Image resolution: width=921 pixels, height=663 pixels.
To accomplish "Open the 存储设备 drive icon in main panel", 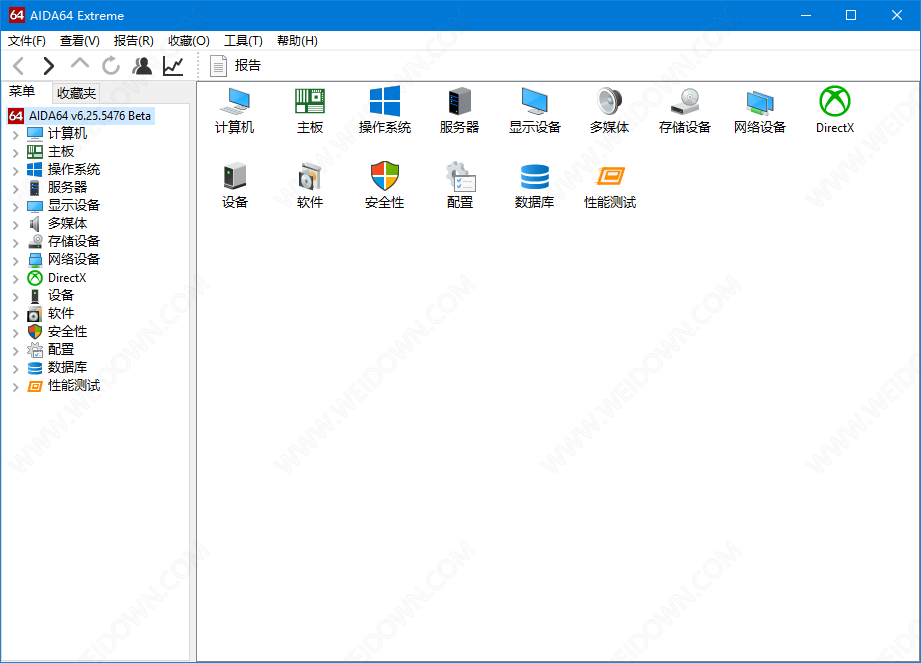I will point(685,110).
